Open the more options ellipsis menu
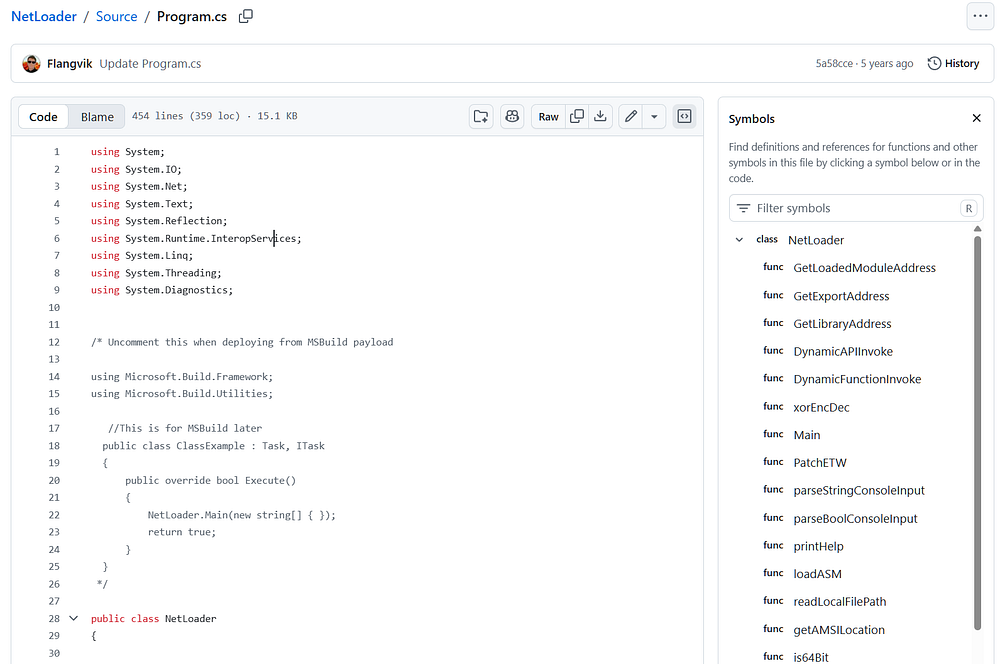 click(x=980, y=17)
